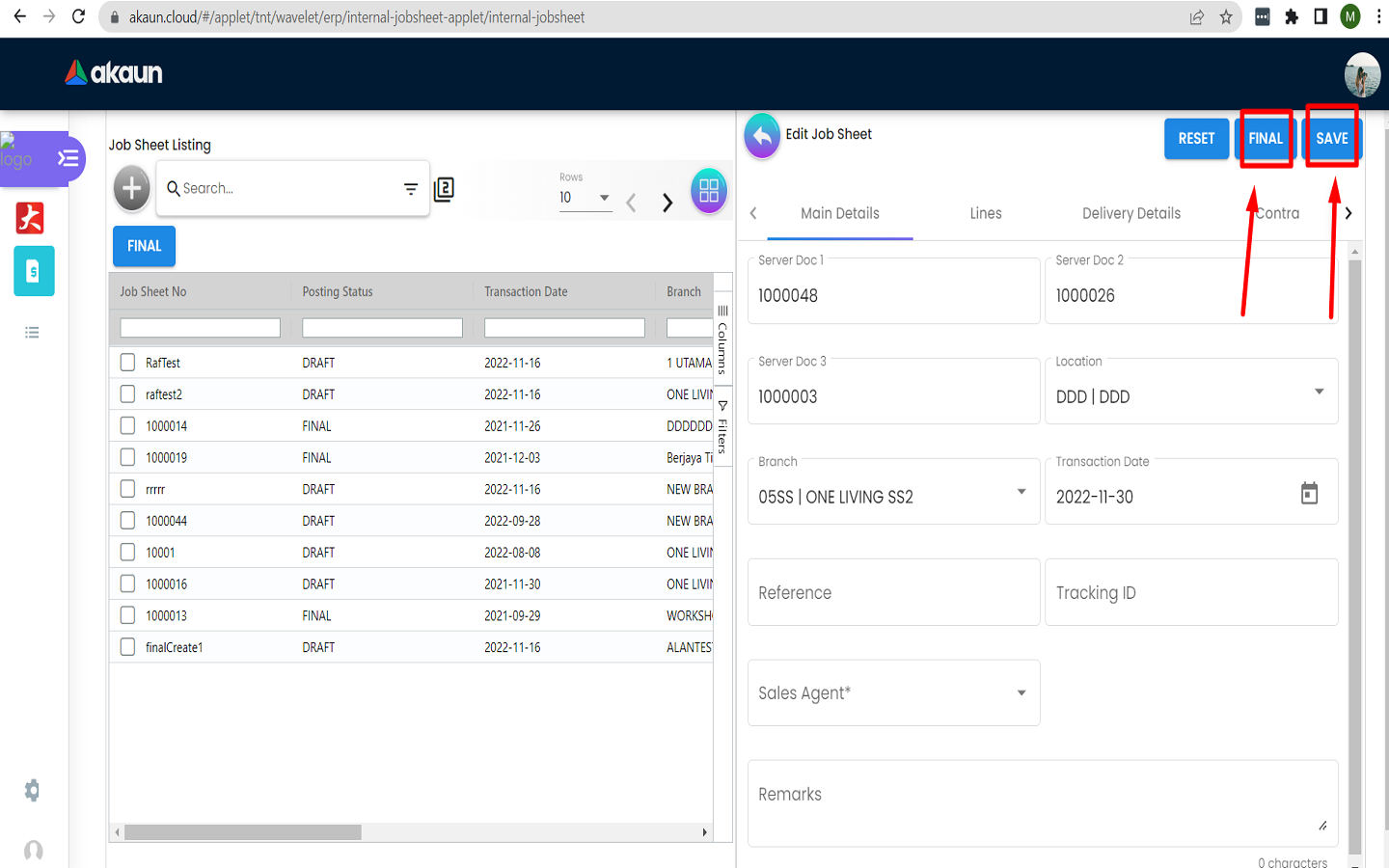Image resolution: width=1389 pixels, height=868 pixels.
Task: Click the back arrow beside Edit Job Sheet
Action: pos(762,136)
